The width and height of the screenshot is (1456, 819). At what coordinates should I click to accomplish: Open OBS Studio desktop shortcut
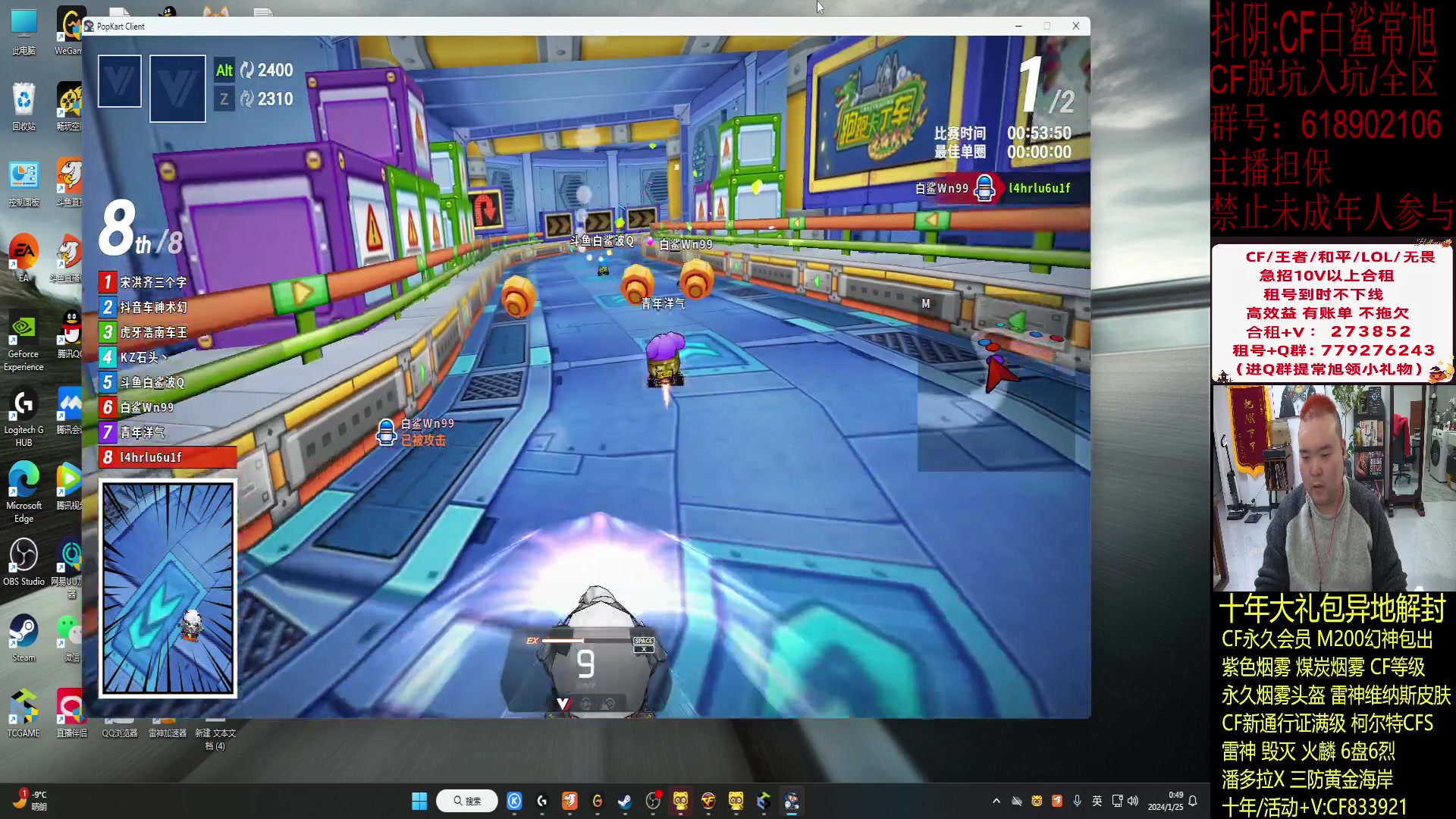coord(24,556)
